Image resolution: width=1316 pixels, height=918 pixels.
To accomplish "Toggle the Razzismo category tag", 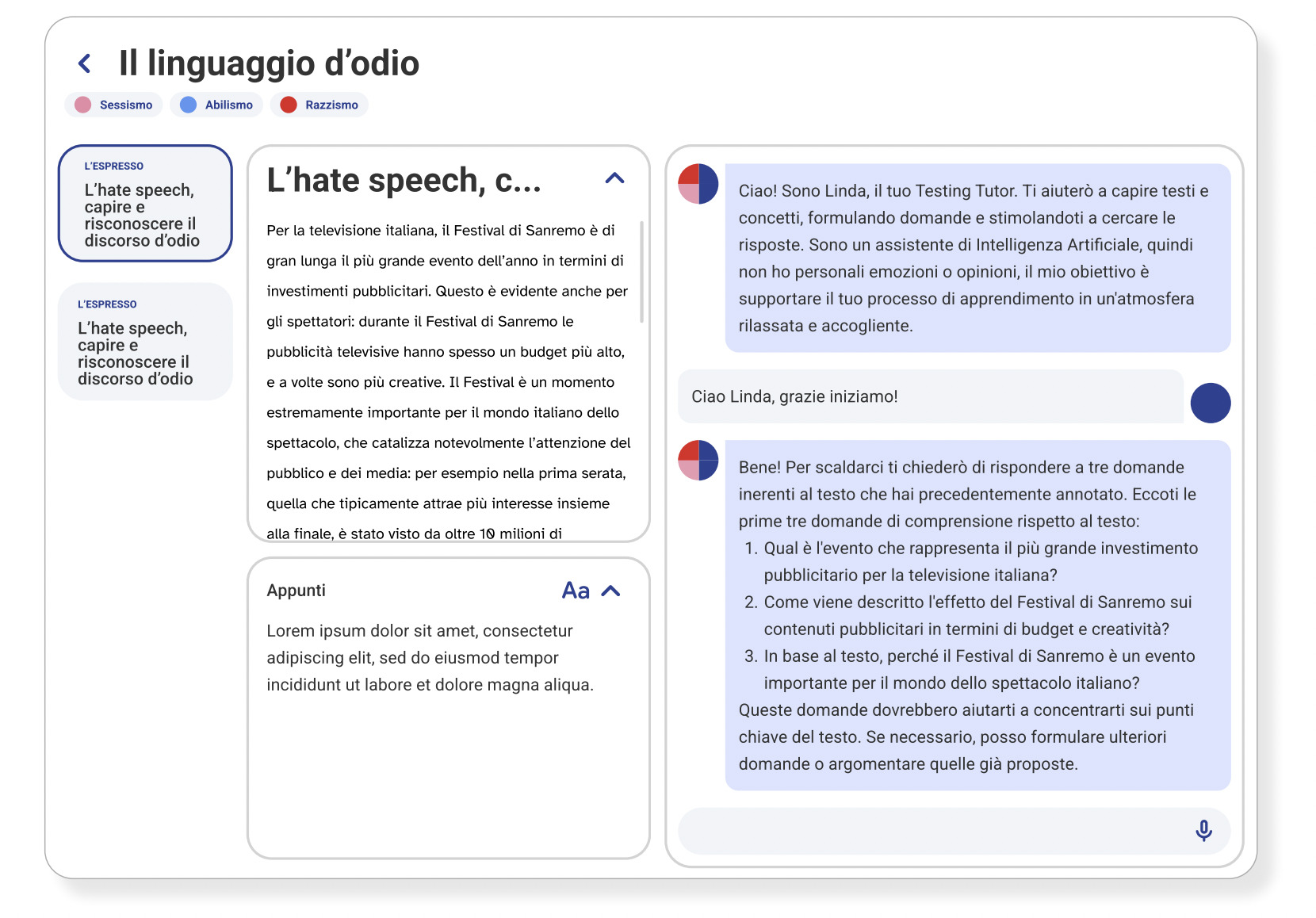I will (x=319, y=105).
